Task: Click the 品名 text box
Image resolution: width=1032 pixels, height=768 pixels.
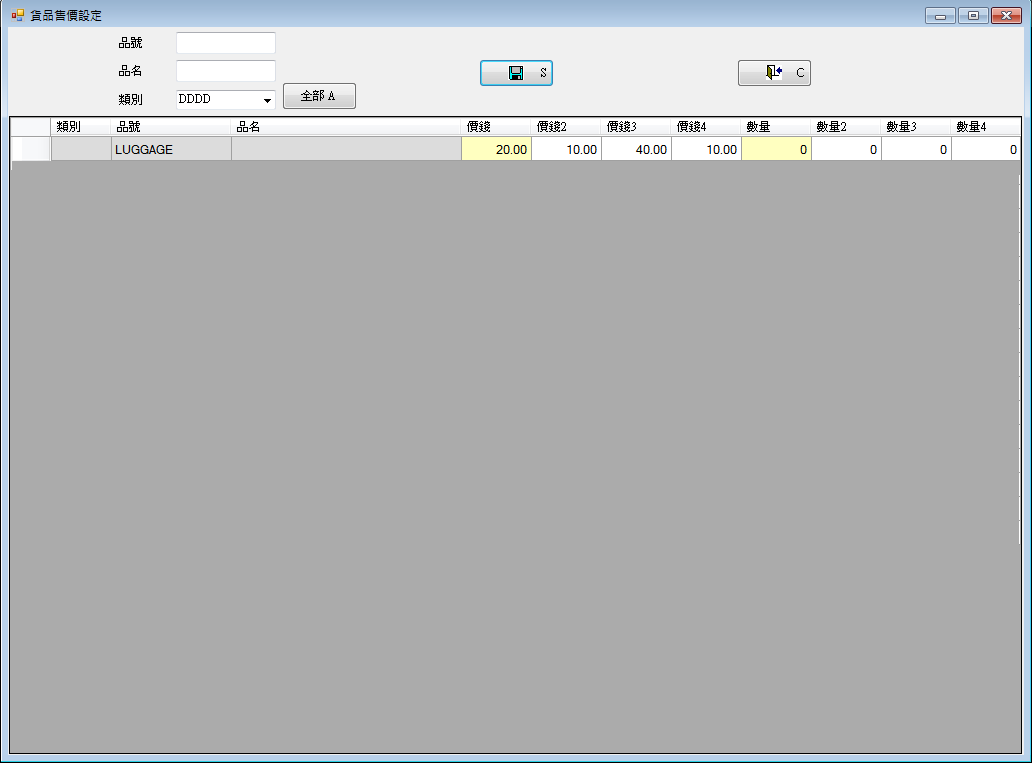Action: (225, 71)
